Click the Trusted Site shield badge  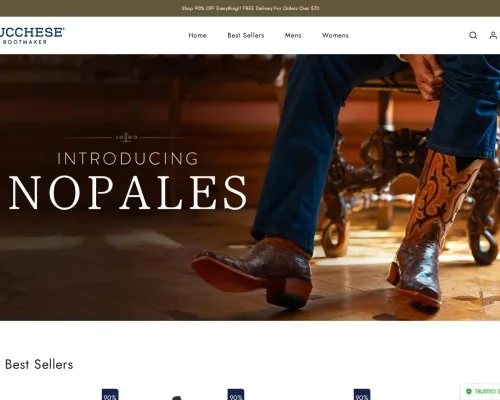click(480, 391)
